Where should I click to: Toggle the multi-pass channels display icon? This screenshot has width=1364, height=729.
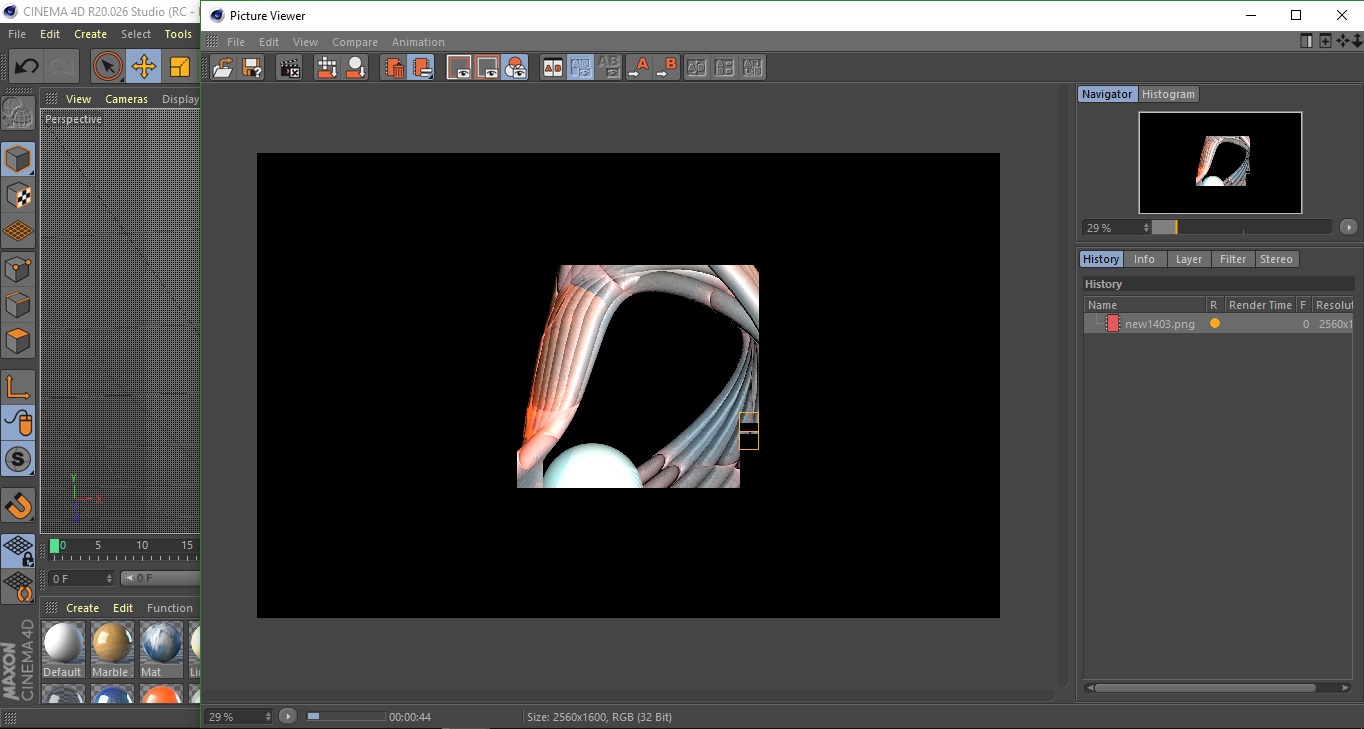(x=515, y=67)
